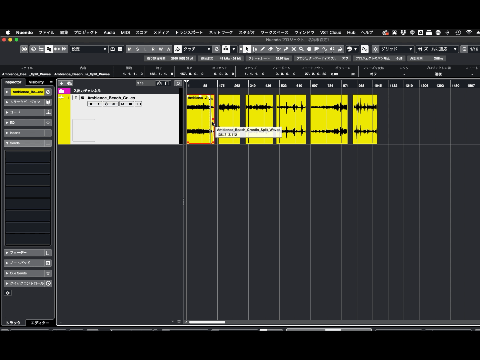This screenshot has height=360, width=480.
Task: Click the pink folder track icon
Action: [62, 91]
